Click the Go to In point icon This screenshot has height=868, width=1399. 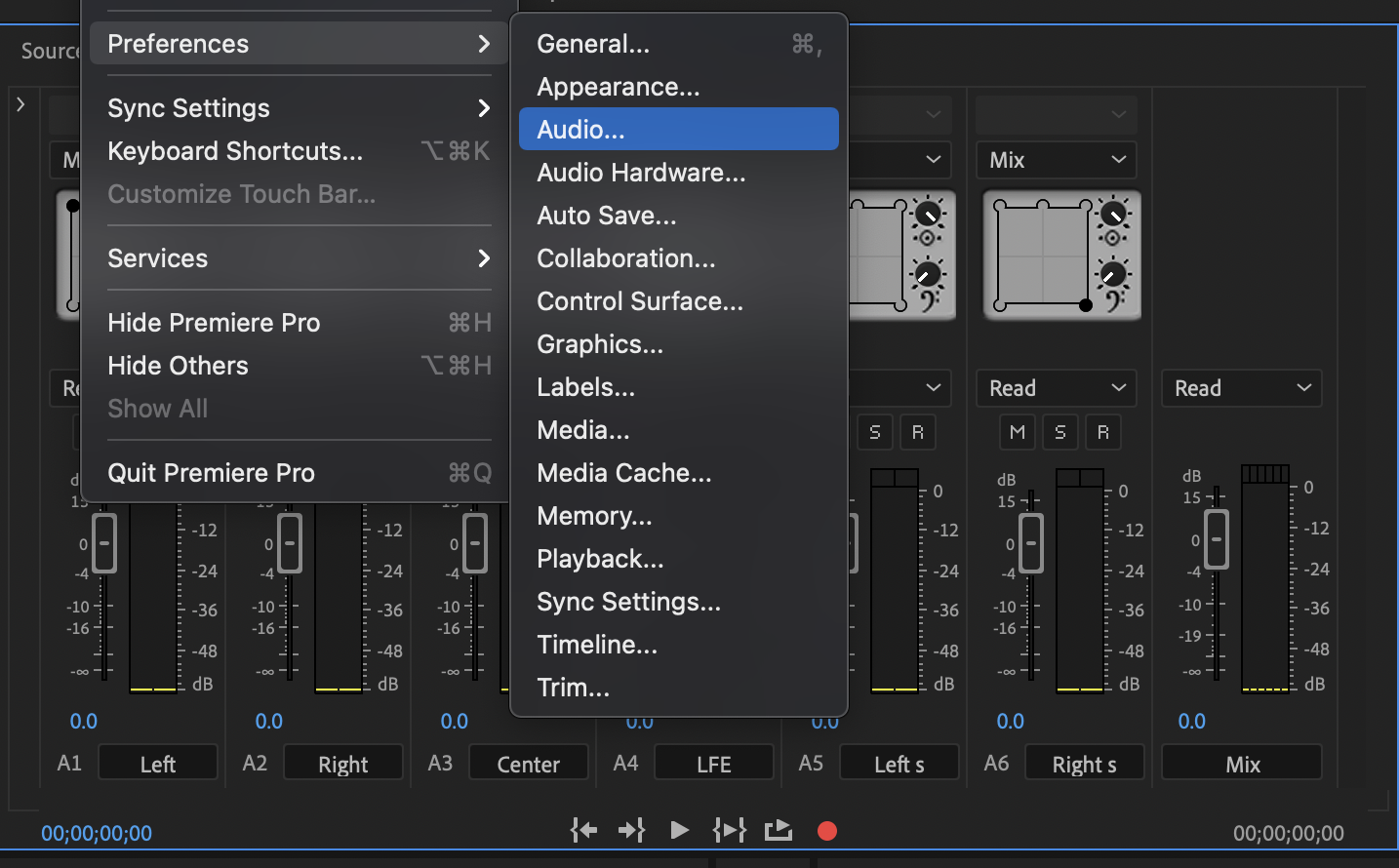point(583,830)
